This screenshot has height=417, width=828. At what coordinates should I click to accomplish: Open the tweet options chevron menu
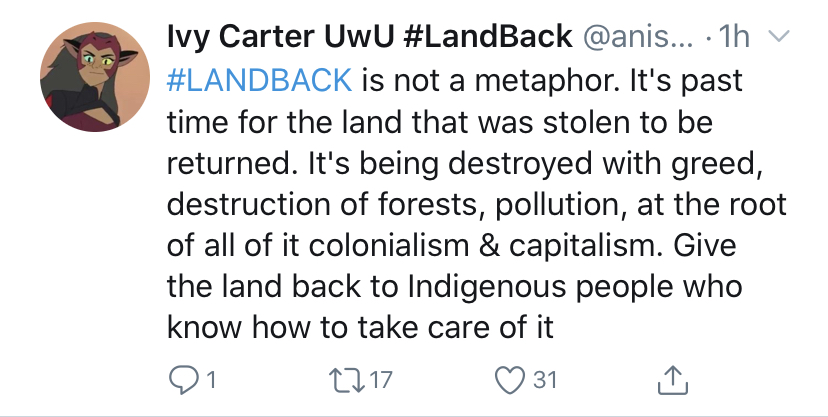tap(778, 36)
